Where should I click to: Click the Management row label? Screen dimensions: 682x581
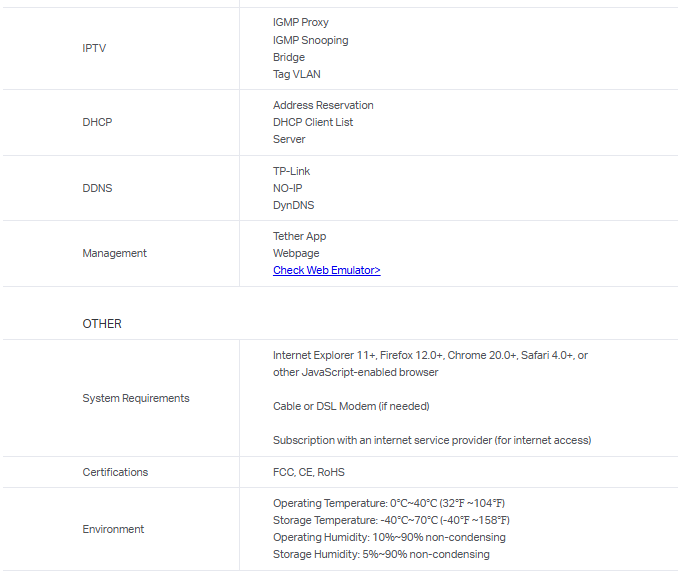tap(114, 253)
